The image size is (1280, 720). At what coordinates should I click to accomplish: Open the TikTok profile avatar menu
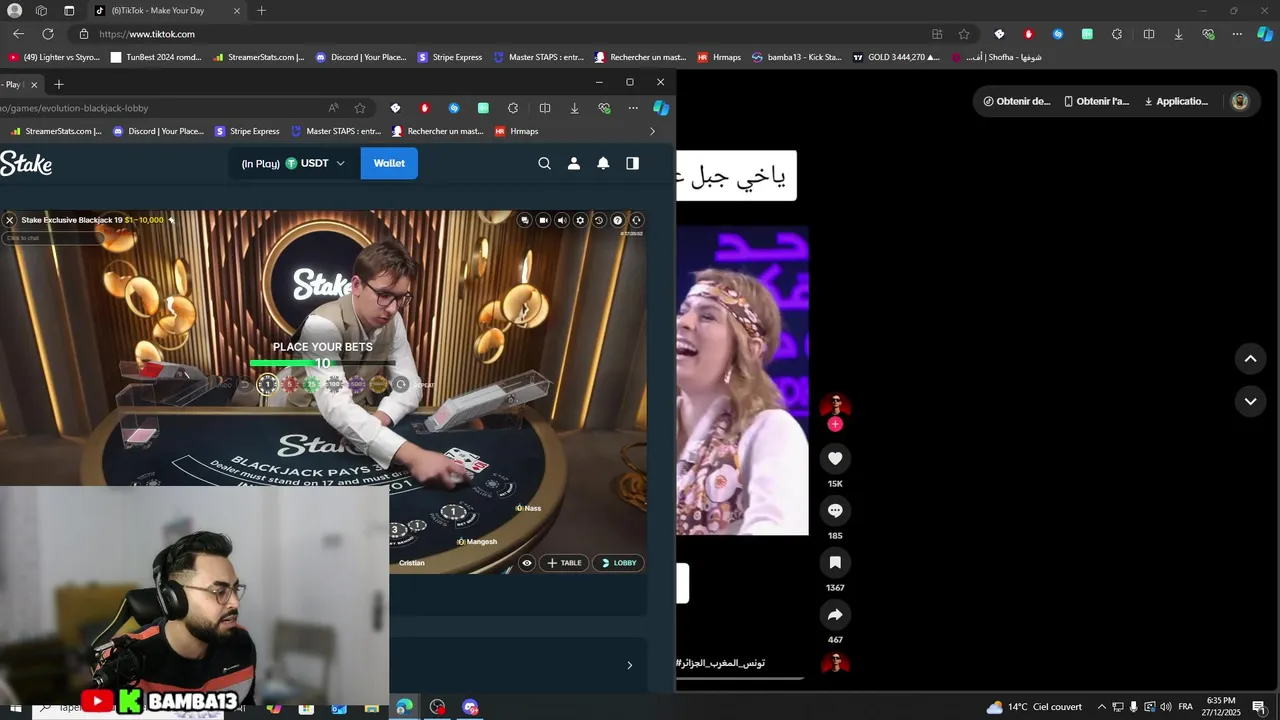pos(1240,101)
